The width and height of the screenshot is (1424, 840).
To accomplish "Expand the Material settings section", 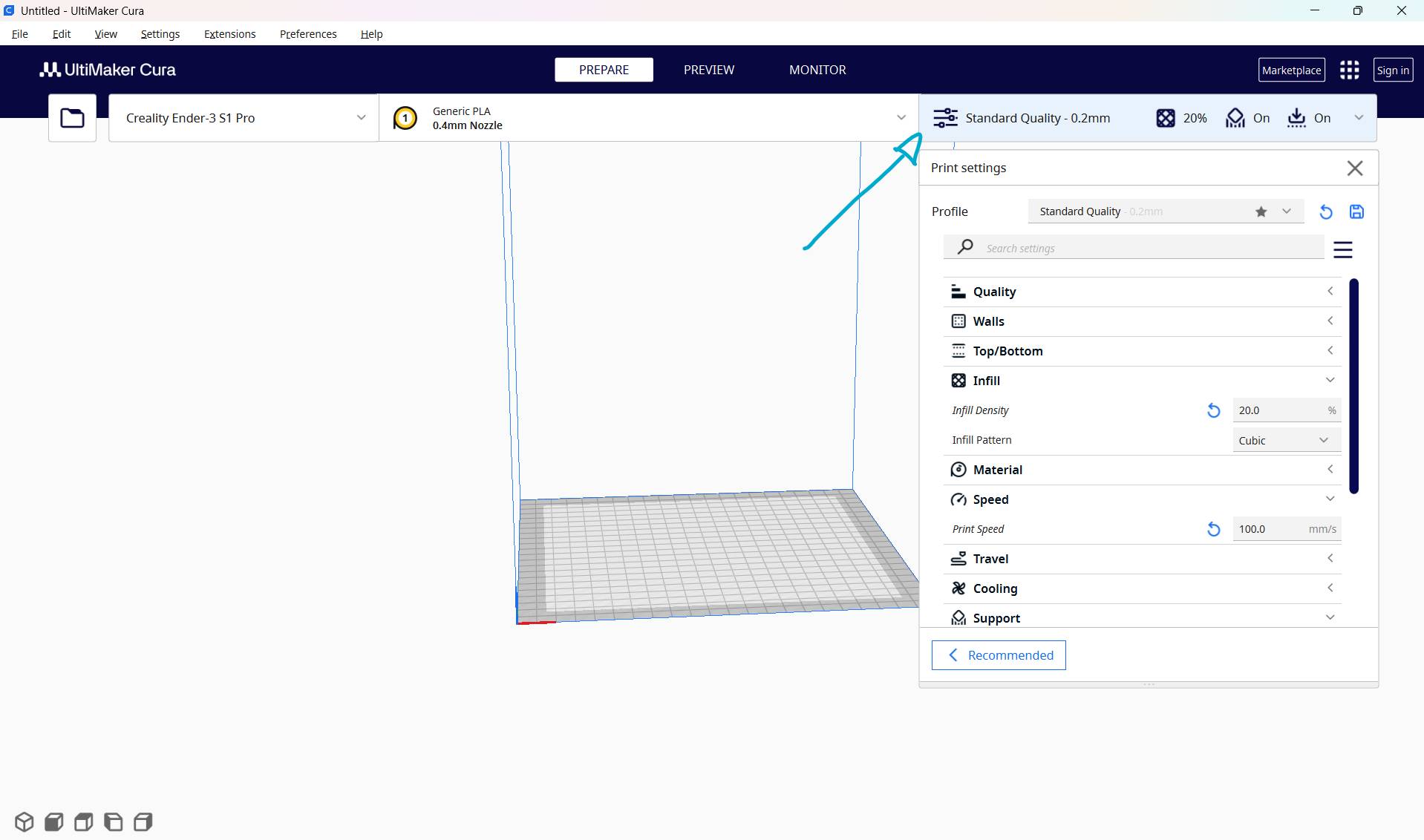I will 1142,470.
